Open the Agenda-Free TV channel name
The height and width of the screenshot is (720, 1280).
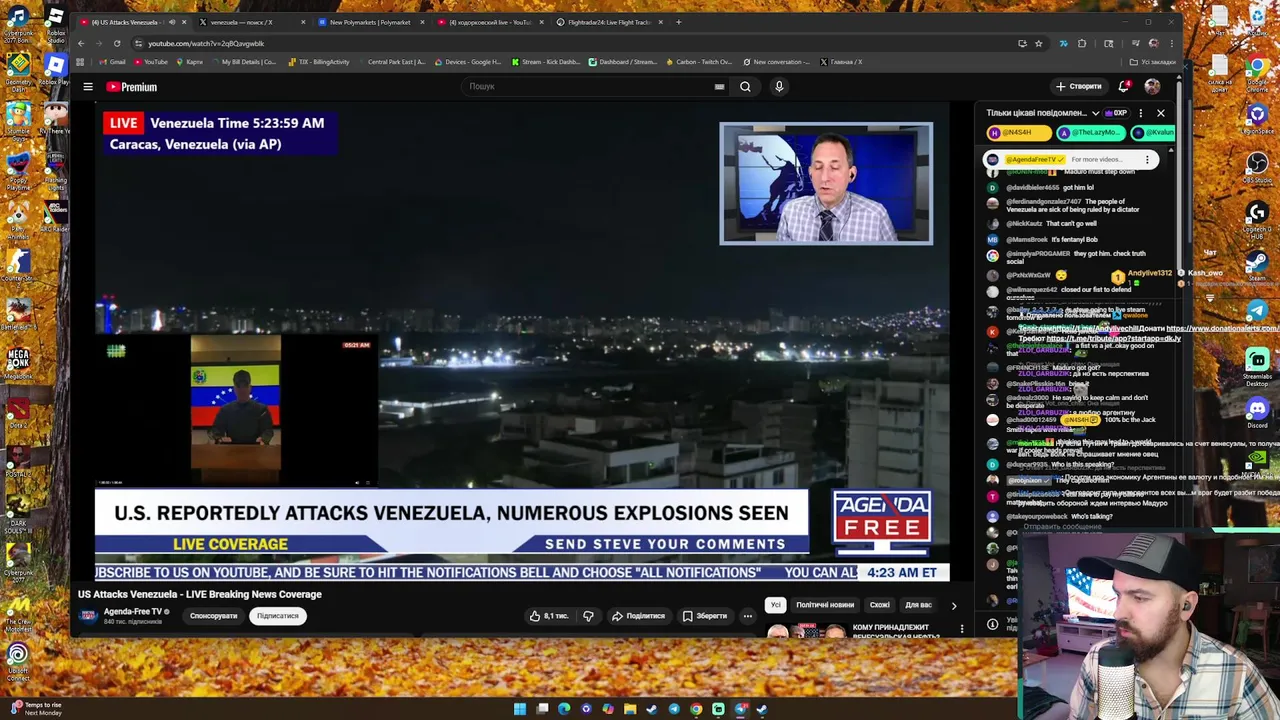[x=132, y=611]
